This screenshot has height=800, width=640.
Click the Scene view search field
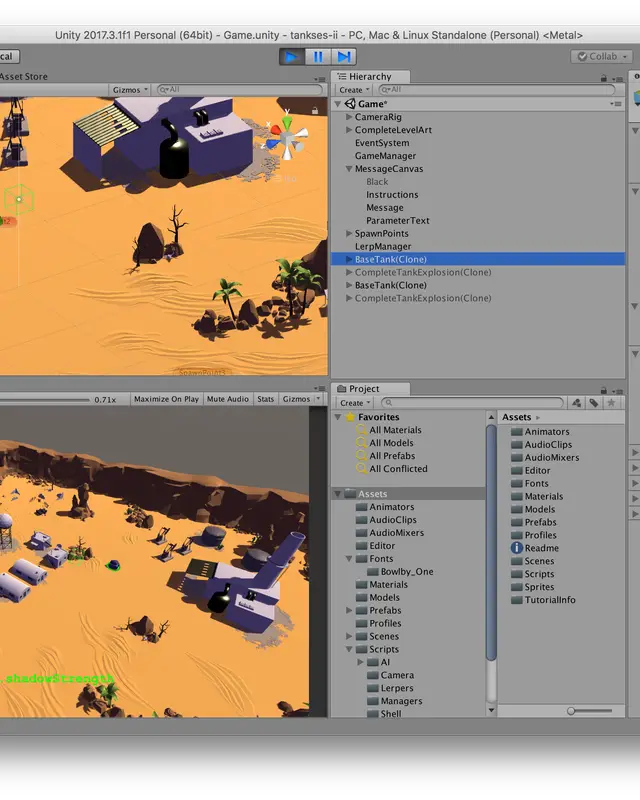coord(239,90)
